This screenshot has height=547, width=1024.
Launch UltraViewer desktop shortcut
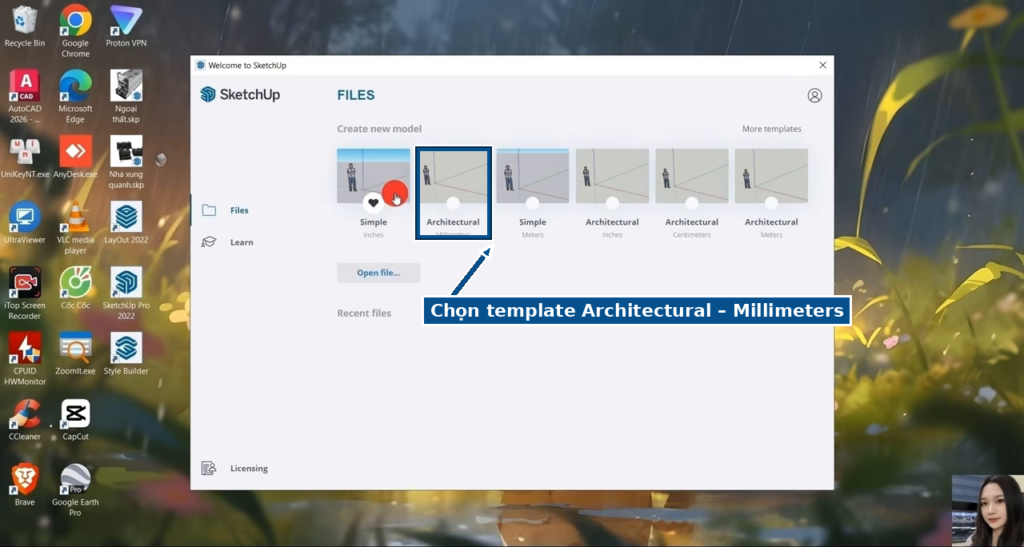tap(25, 223)
